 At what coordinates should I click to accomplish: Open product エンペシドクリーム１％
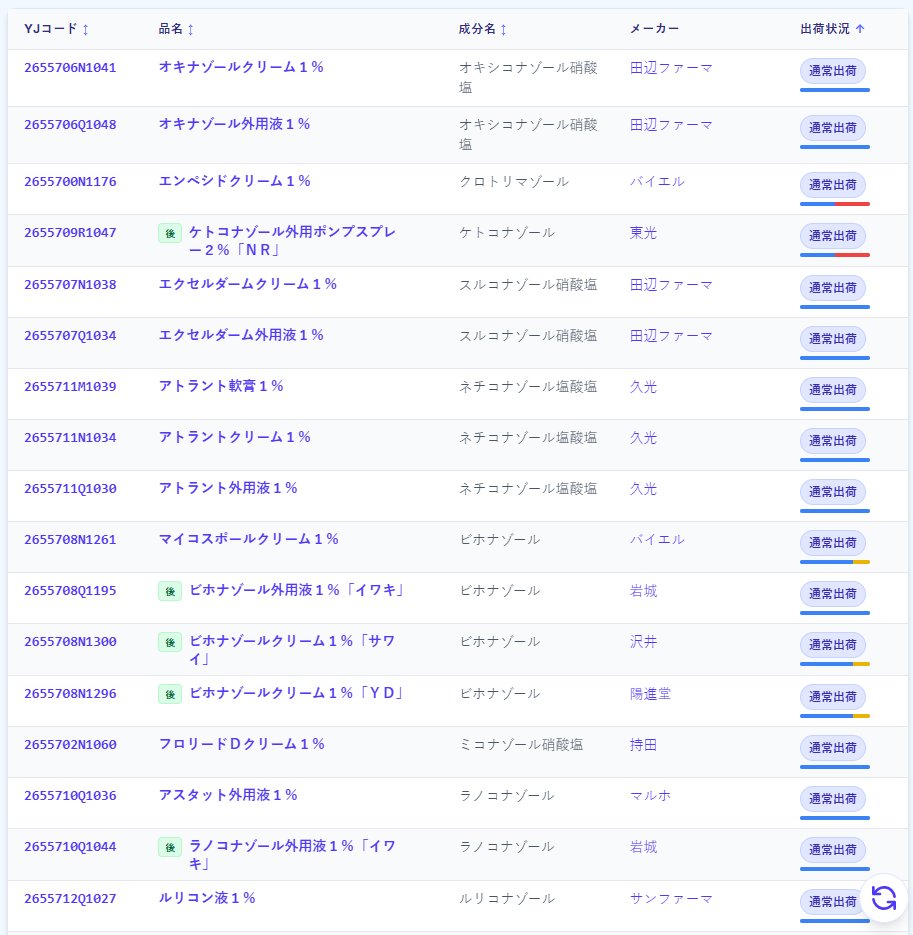[234, 181]
